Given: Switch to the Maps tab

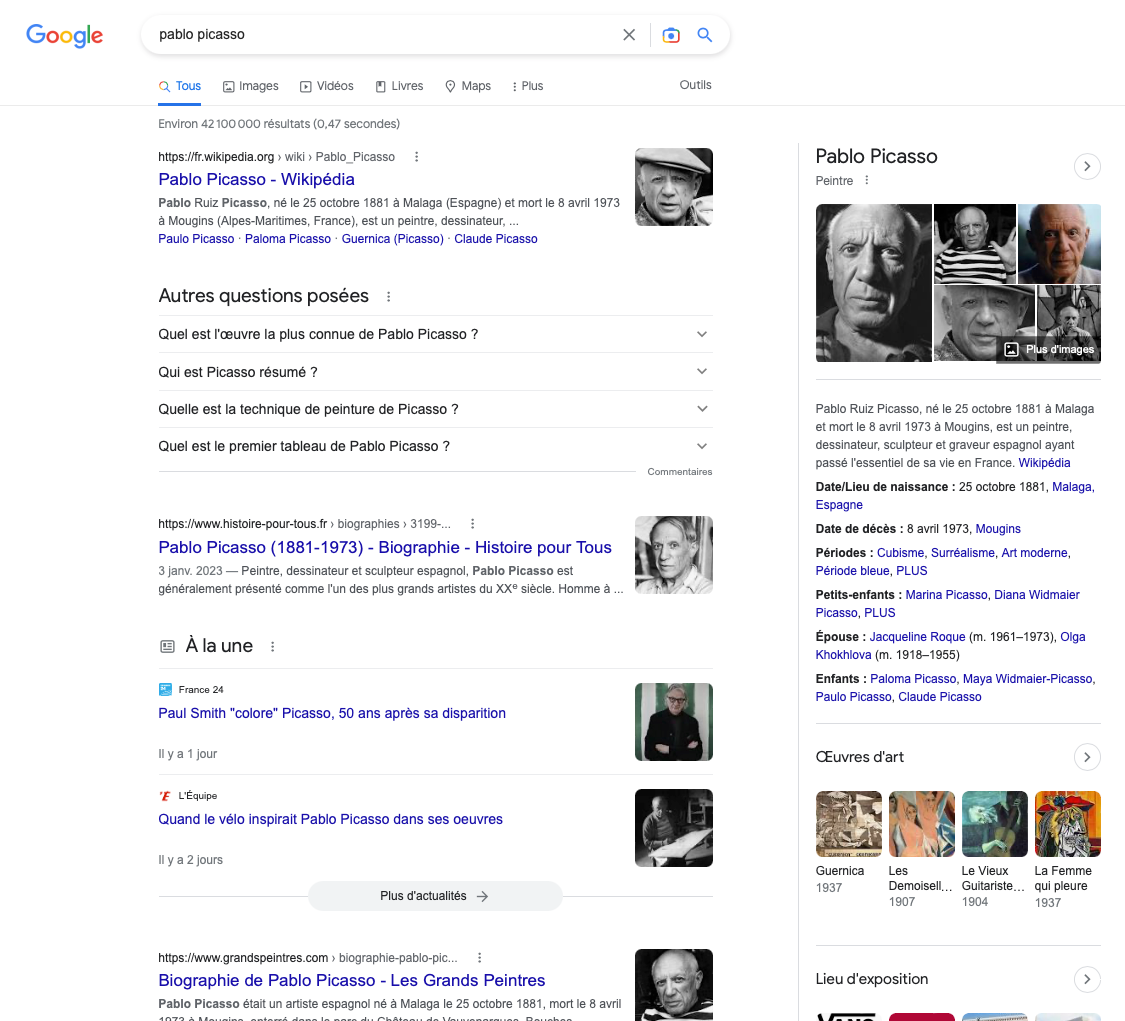Looking at the screenshot, I should (x=468, y=86).
